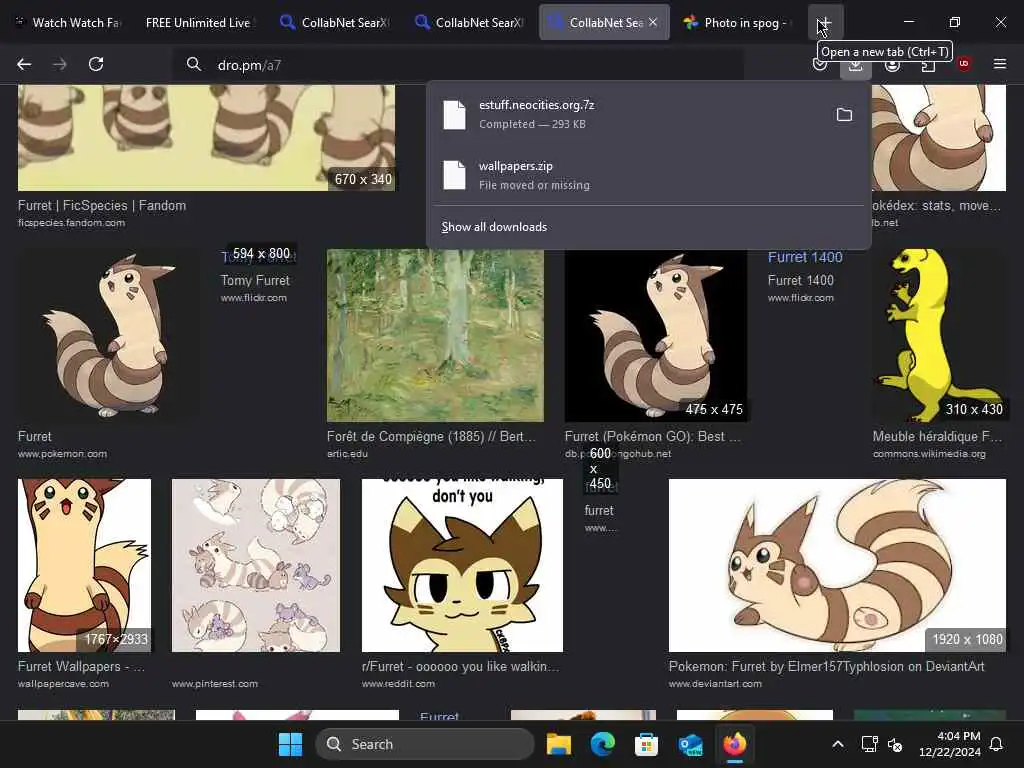Launch Microsoft Edge from the taskbar
This screenshot has height=768, width=1024.
tap(603, 744)
